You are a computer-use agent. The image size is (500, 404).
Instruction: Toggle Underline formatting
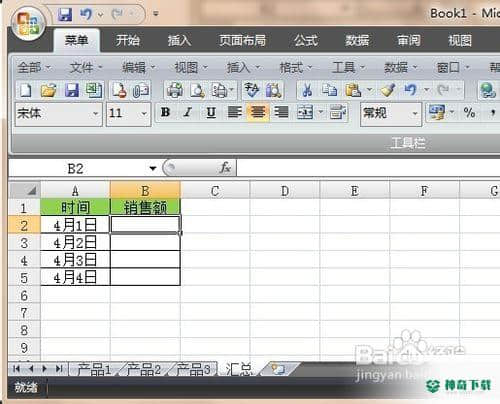(211, 113)
